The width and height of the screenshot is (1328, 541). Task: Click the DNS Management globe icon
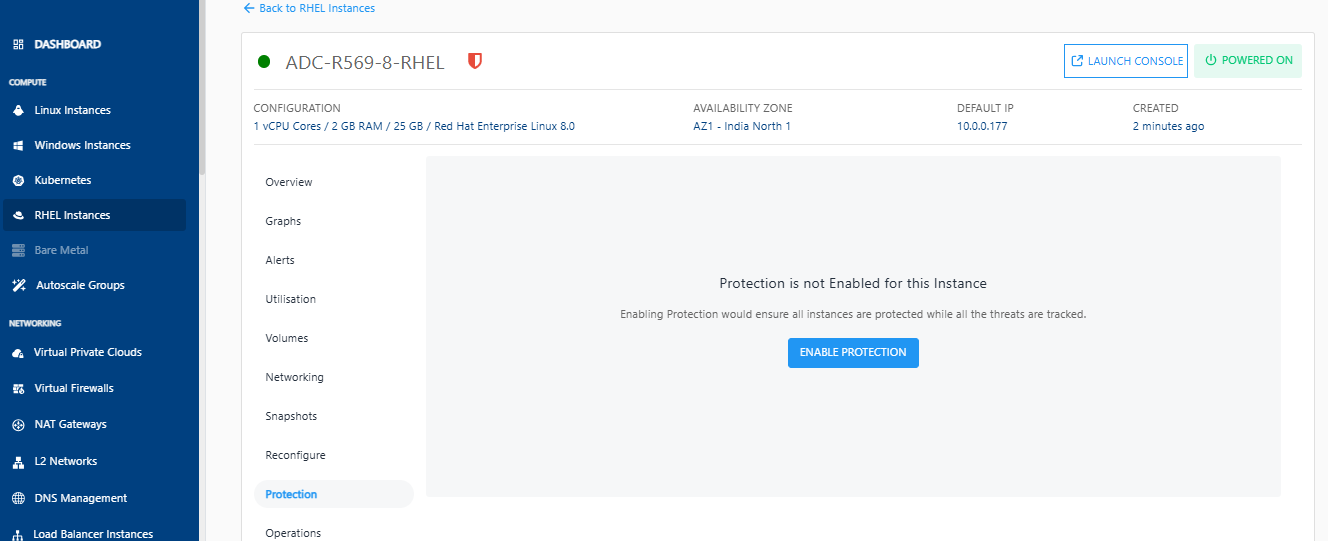18,498
